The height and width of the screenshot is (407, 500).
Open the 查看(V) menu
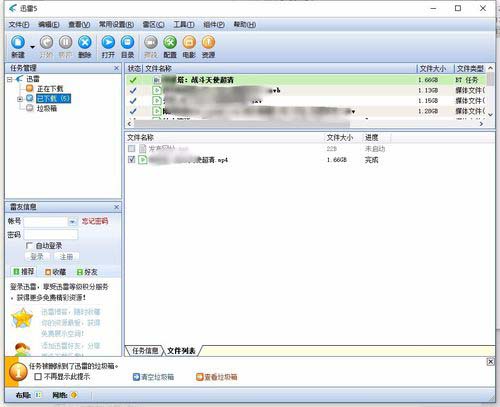click(x=79, y=25)
